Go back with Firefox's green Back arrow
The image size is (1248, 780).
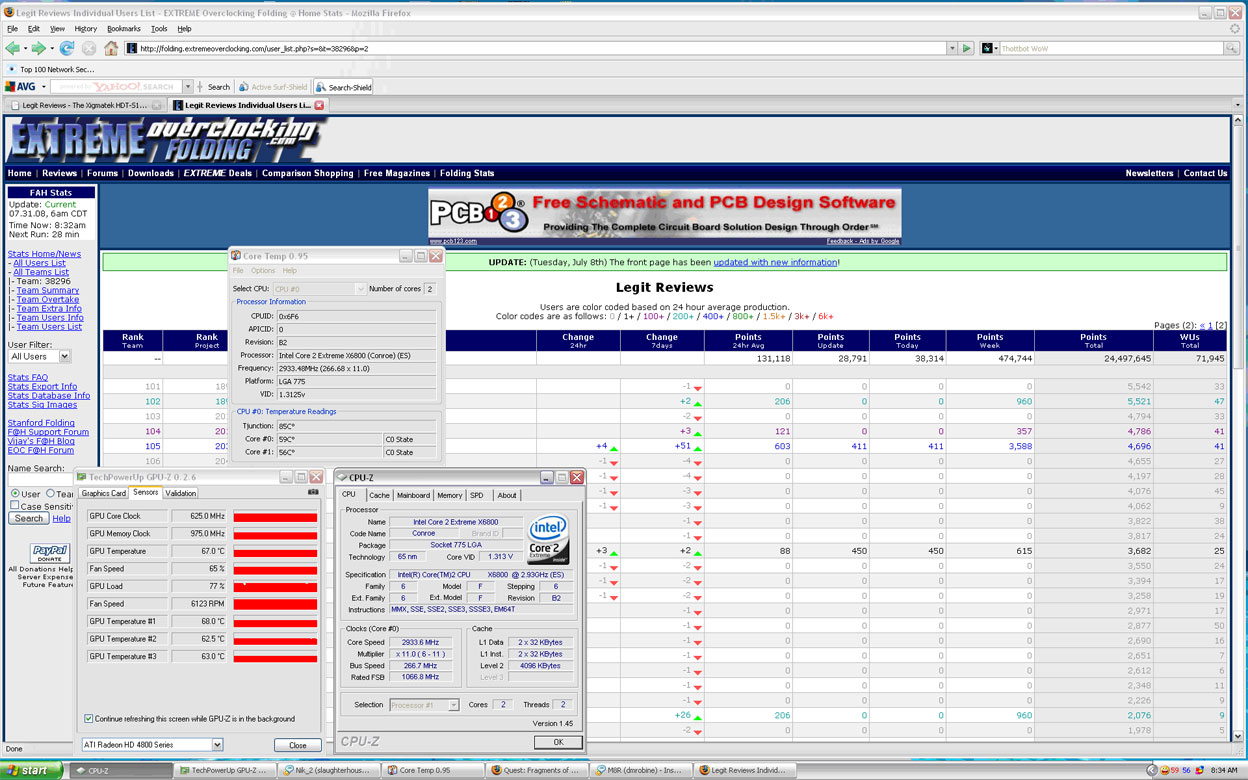pos(12,48)
